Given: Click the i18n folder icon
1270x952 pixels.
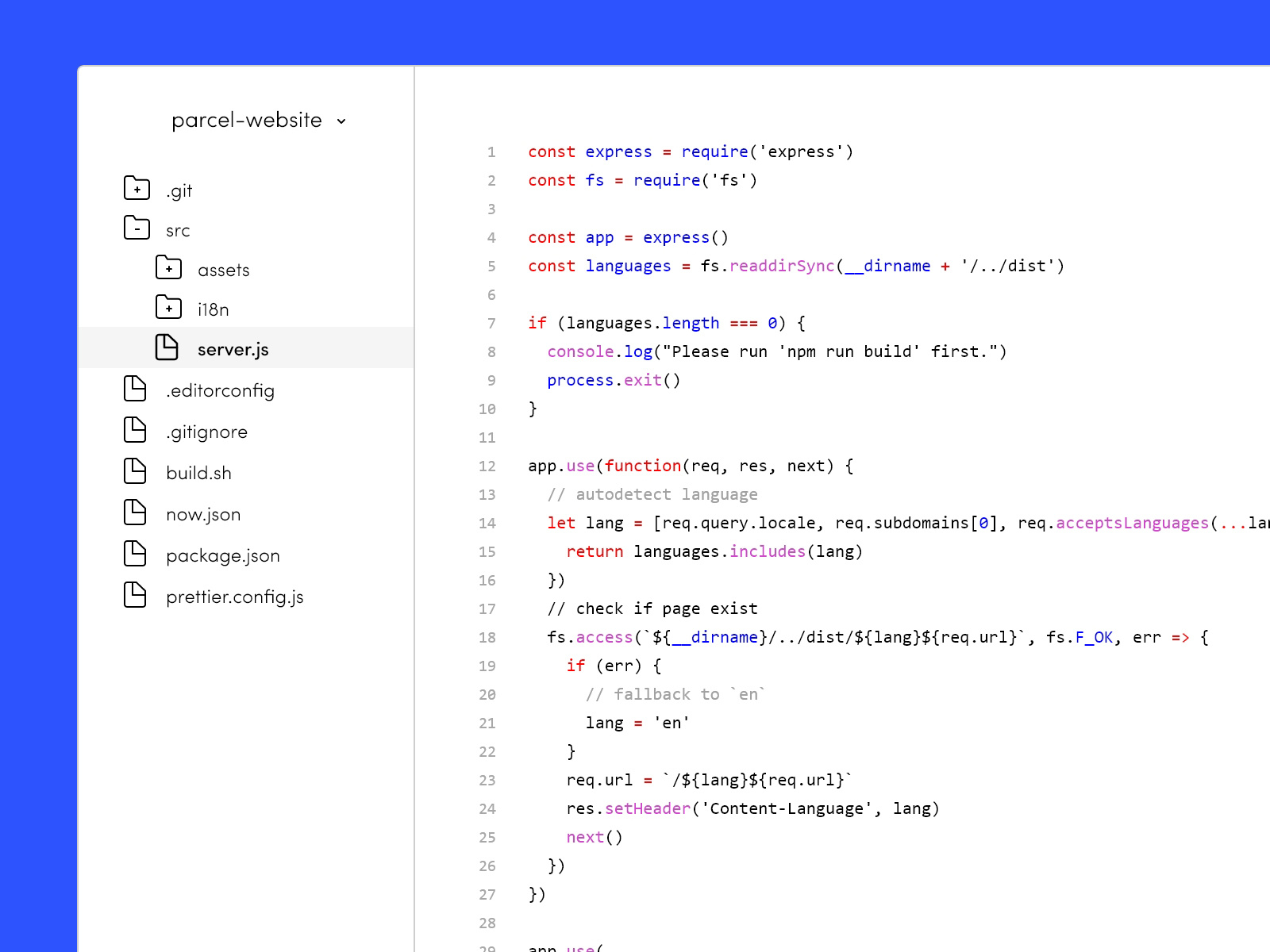Looking at the screenshot, I should (168, 308).
